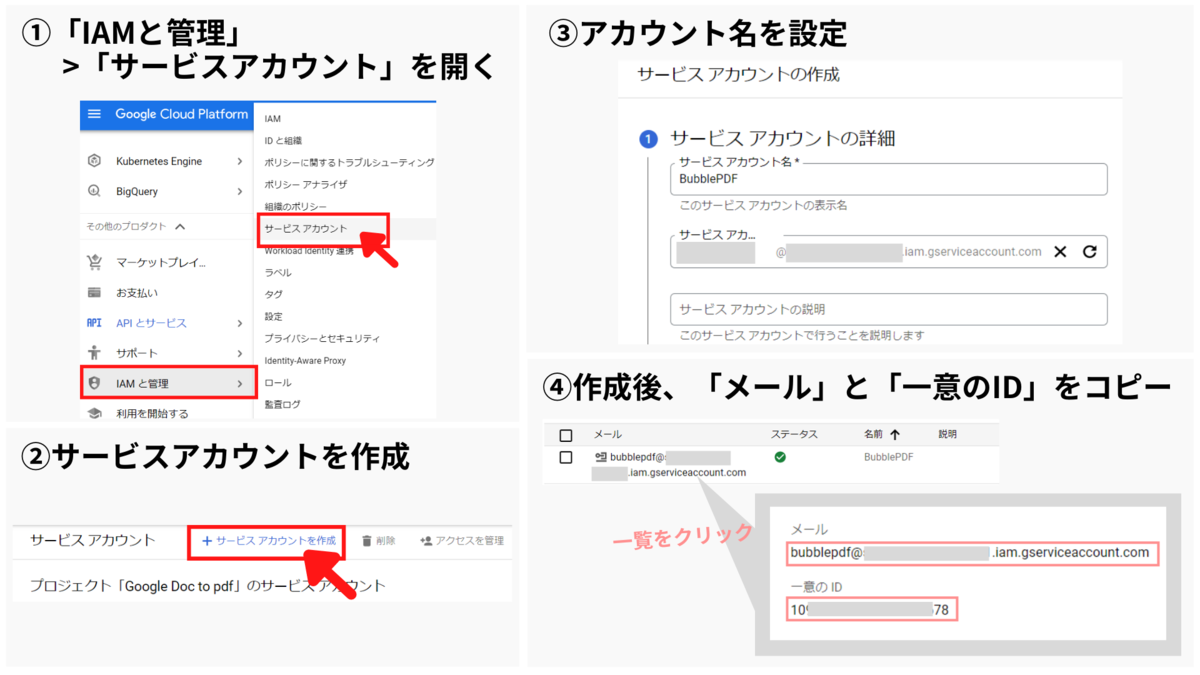Click the 削除 button label

[x=386, y=541]
